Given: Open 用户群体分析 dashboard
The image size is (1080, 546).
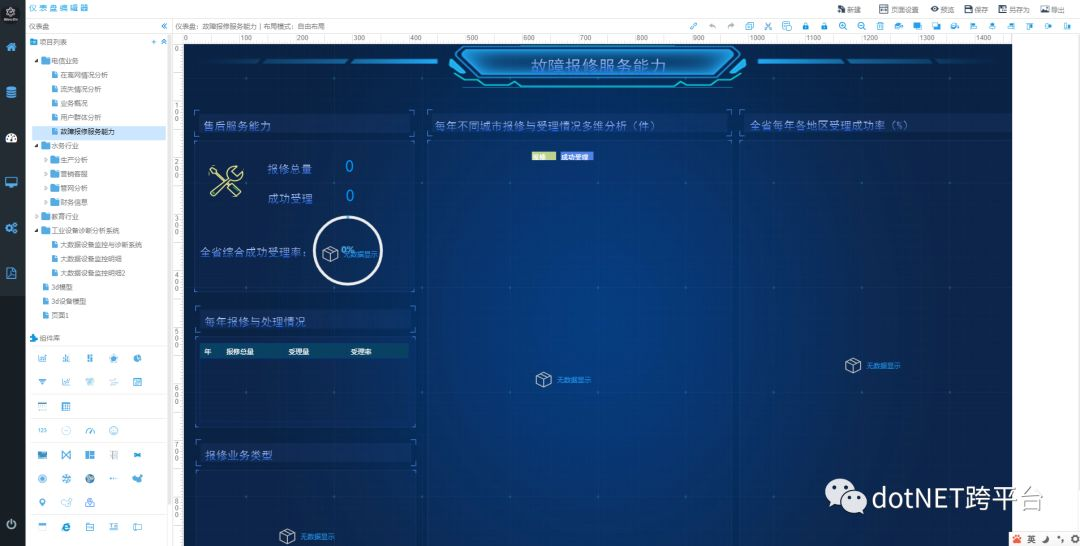Looking at the screenshot, I should point(81,117).
